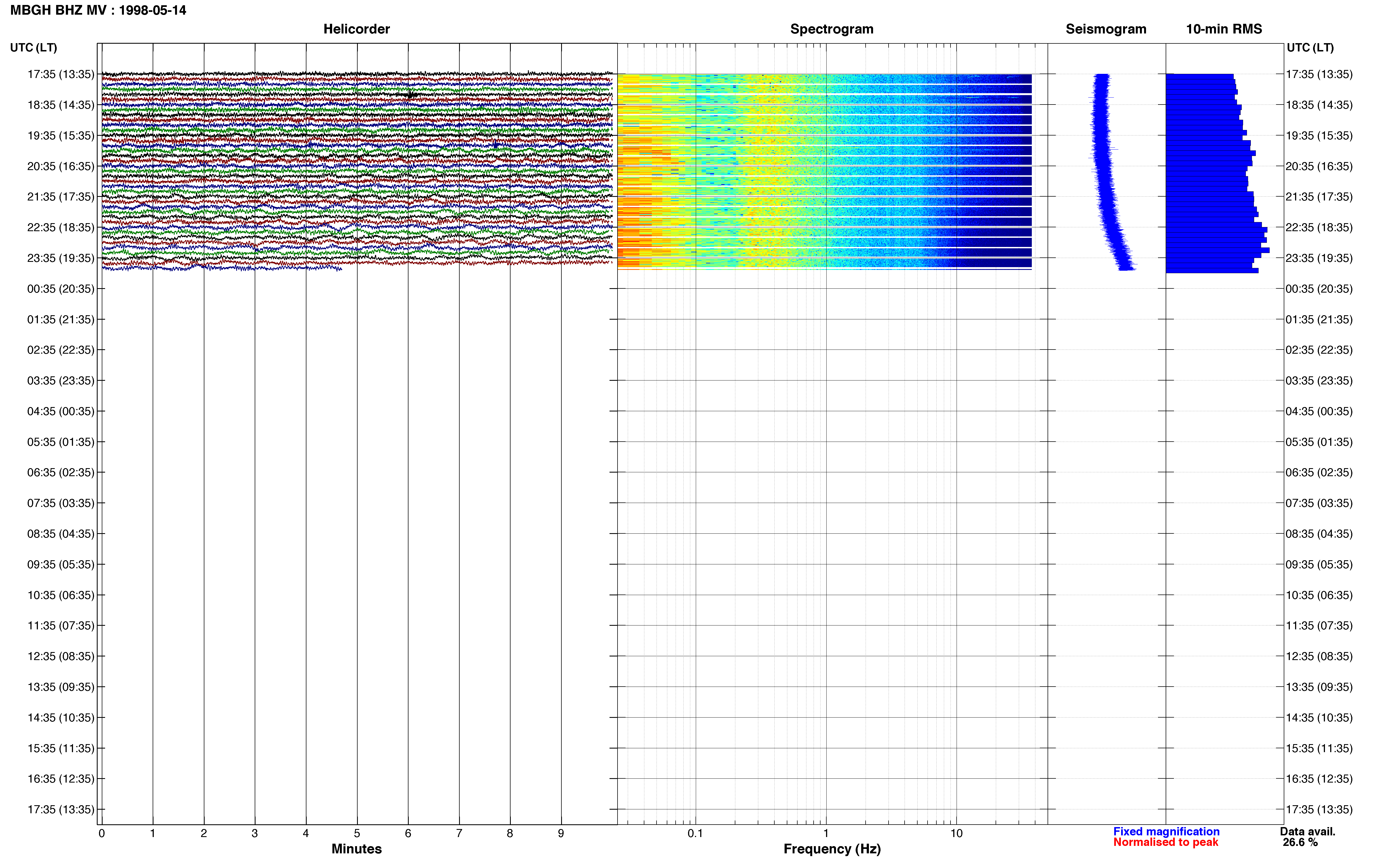
Task: Click the minute tick label '0'
Action: click(101, 833)
